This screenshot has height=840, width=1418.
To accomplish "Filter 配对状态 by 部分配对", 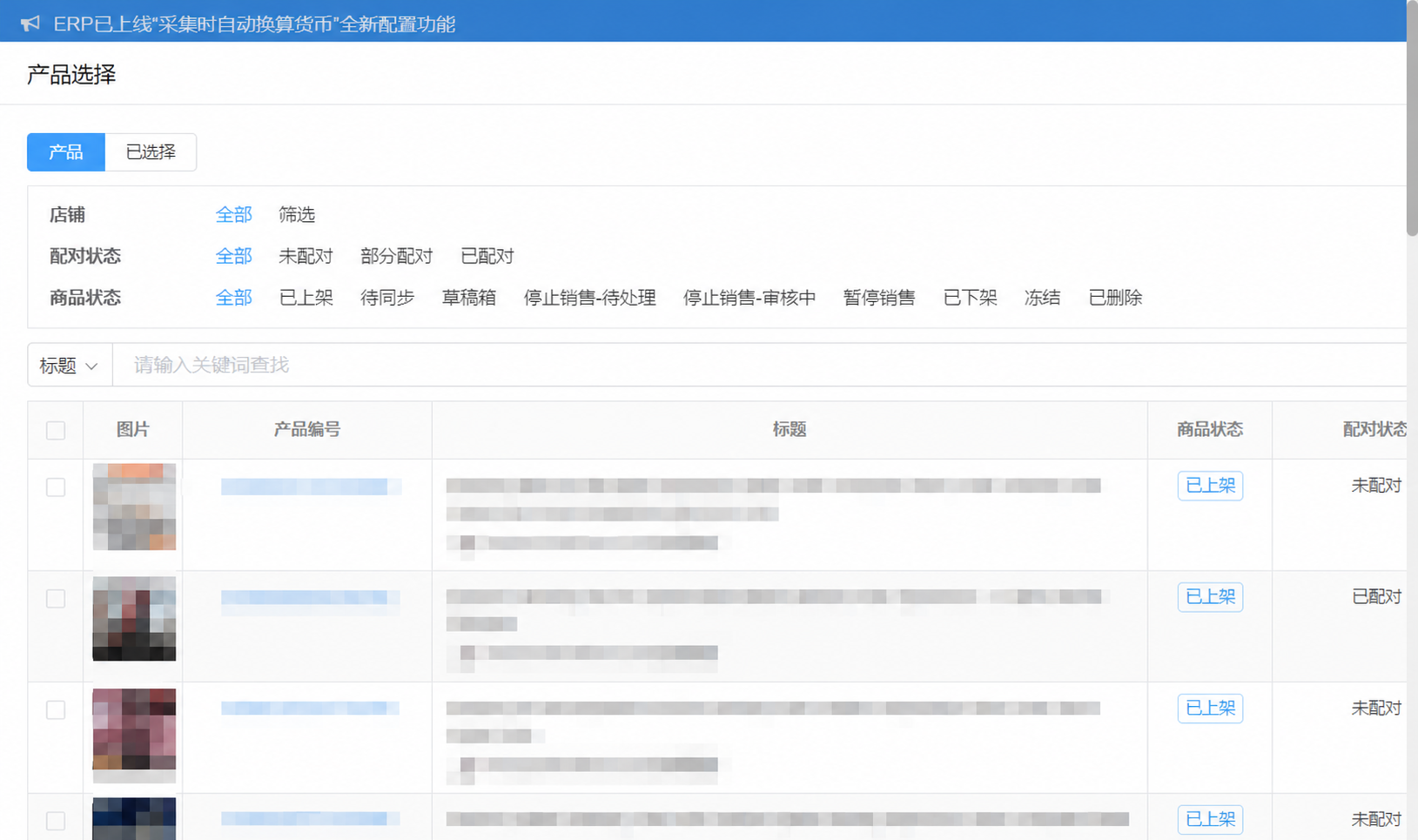I will tap(396, 256).
